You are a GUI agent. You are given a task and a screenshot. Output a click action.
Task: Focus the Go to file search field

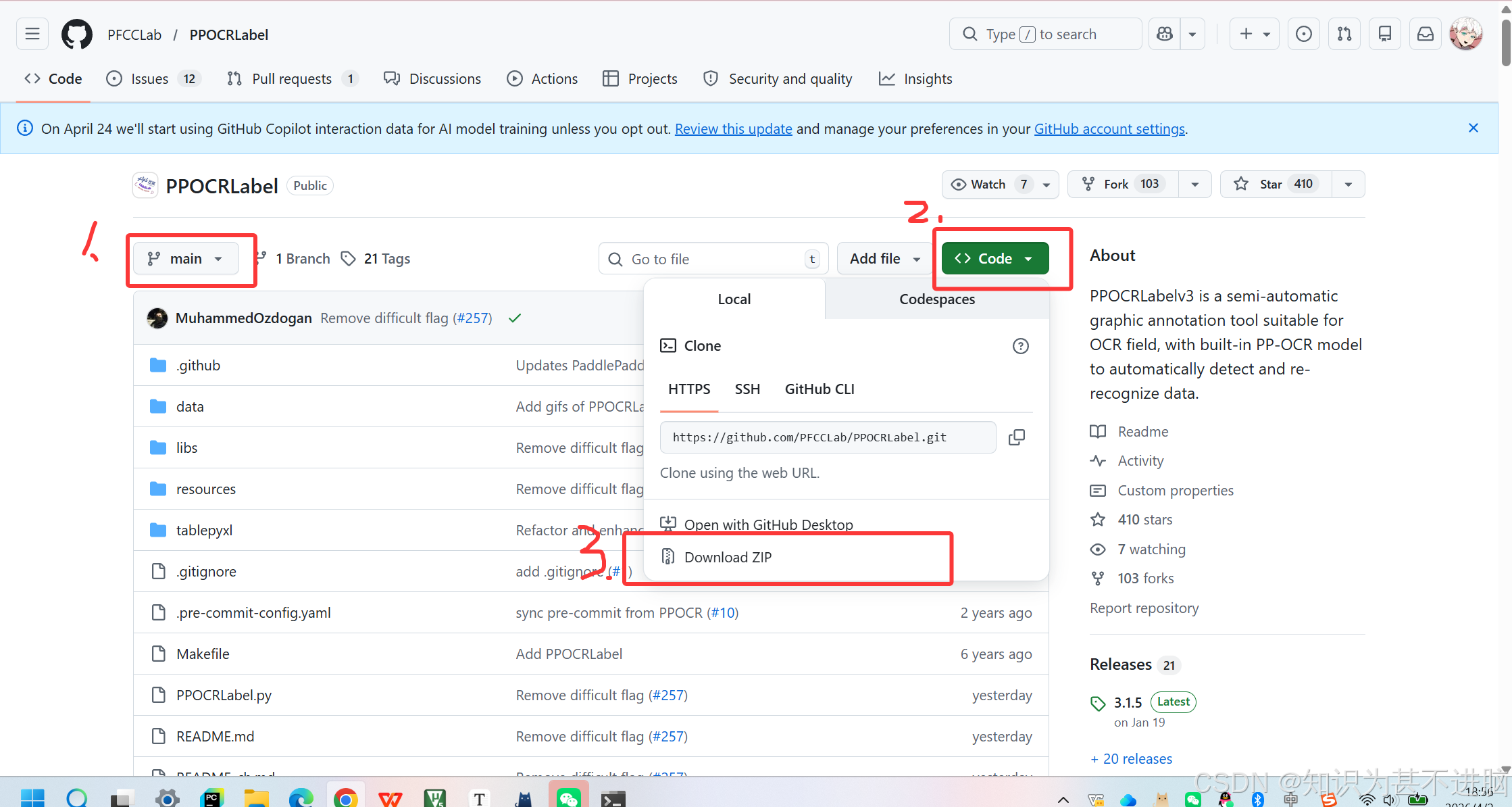tap(713, 259)
